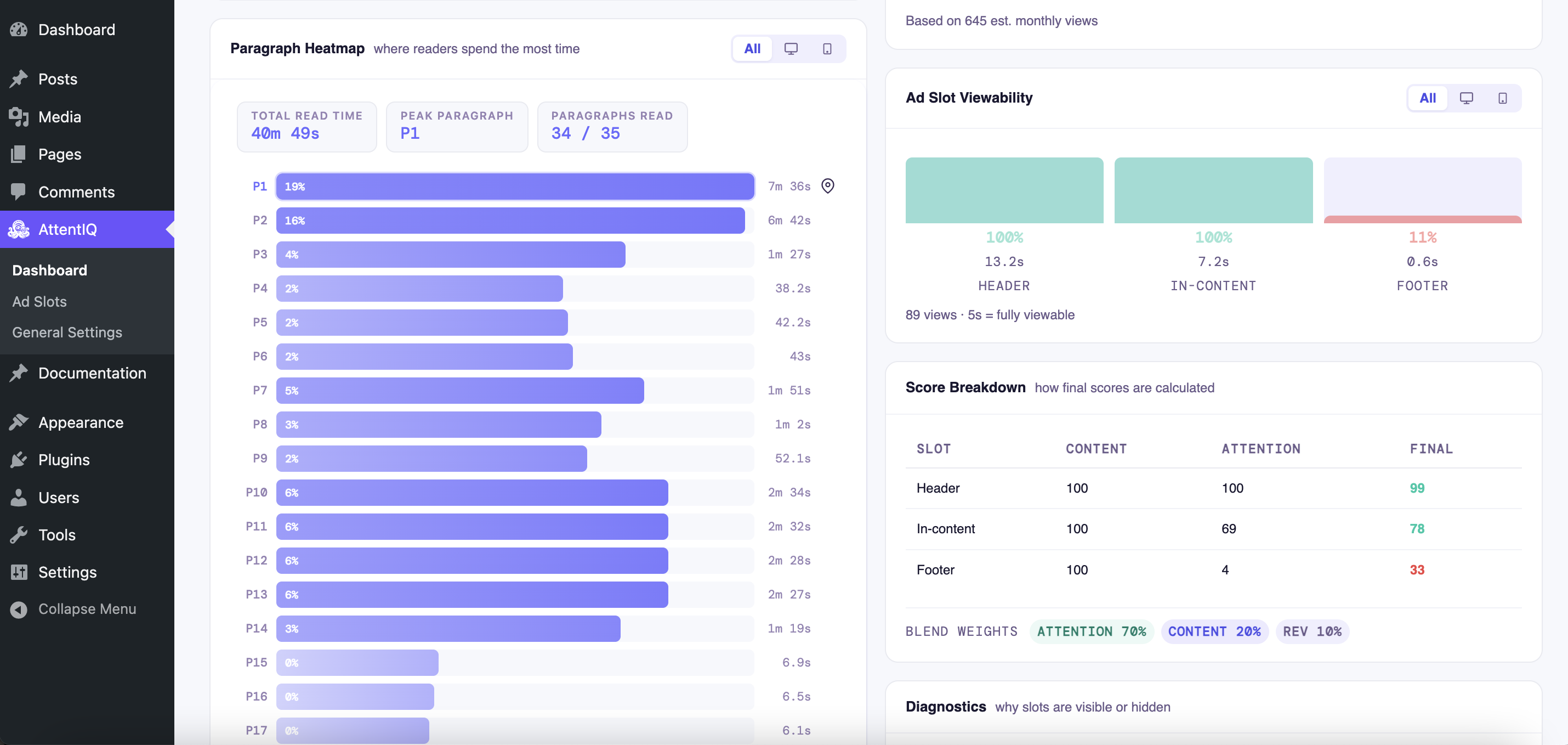Open Plugins via its plug icon

click(x=19, y=460)
